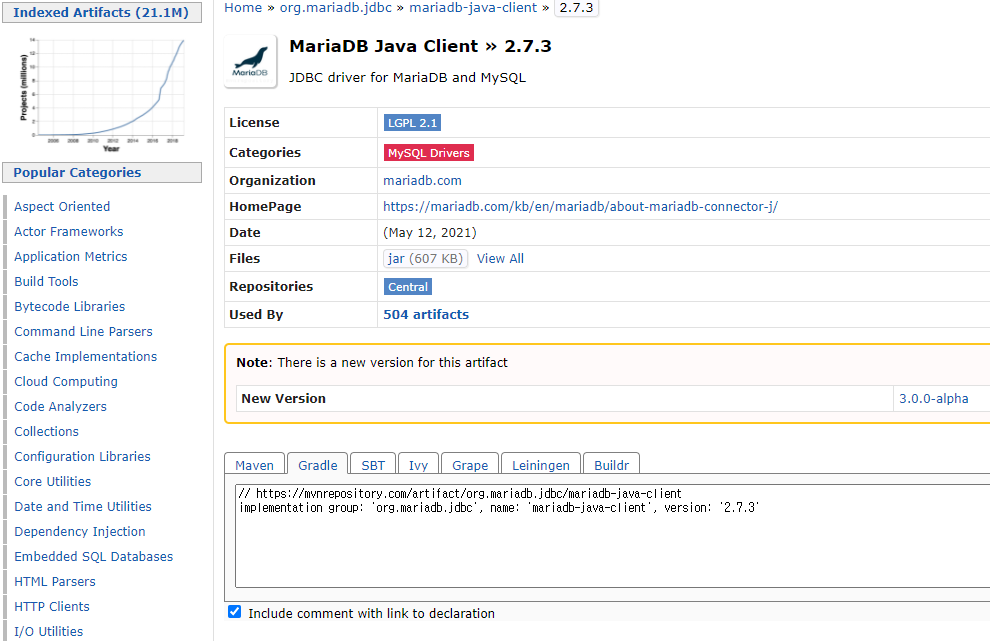Open the Code Analyzers category
The width and height of the screenshot is (990, 641).
[60, 407]
